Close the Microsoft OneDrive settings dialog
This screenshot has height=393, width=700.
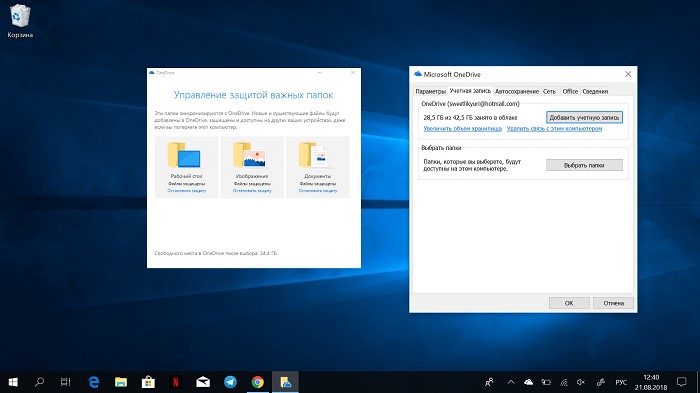click(x=628, y=74)
